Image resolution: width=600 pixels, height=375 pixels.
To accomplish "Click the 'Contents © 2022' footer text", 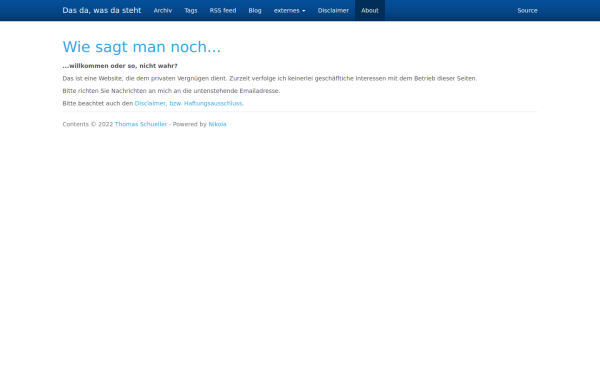I will pos(88,124).
